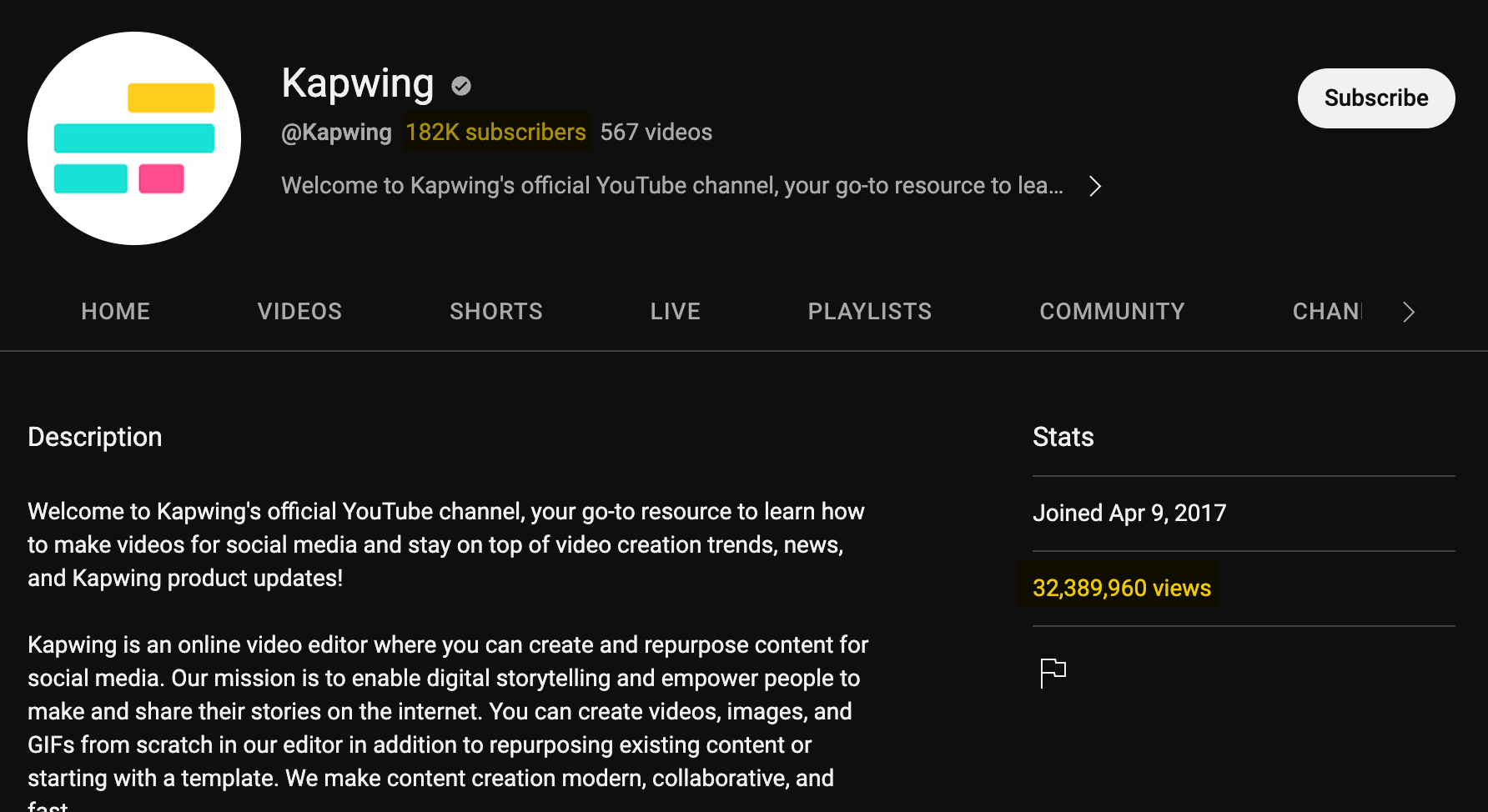Image resolution: width=1488 pixels, height=812 pixels.
Task: Click the Kapwing channel name heading
Action: click(357, 83)
